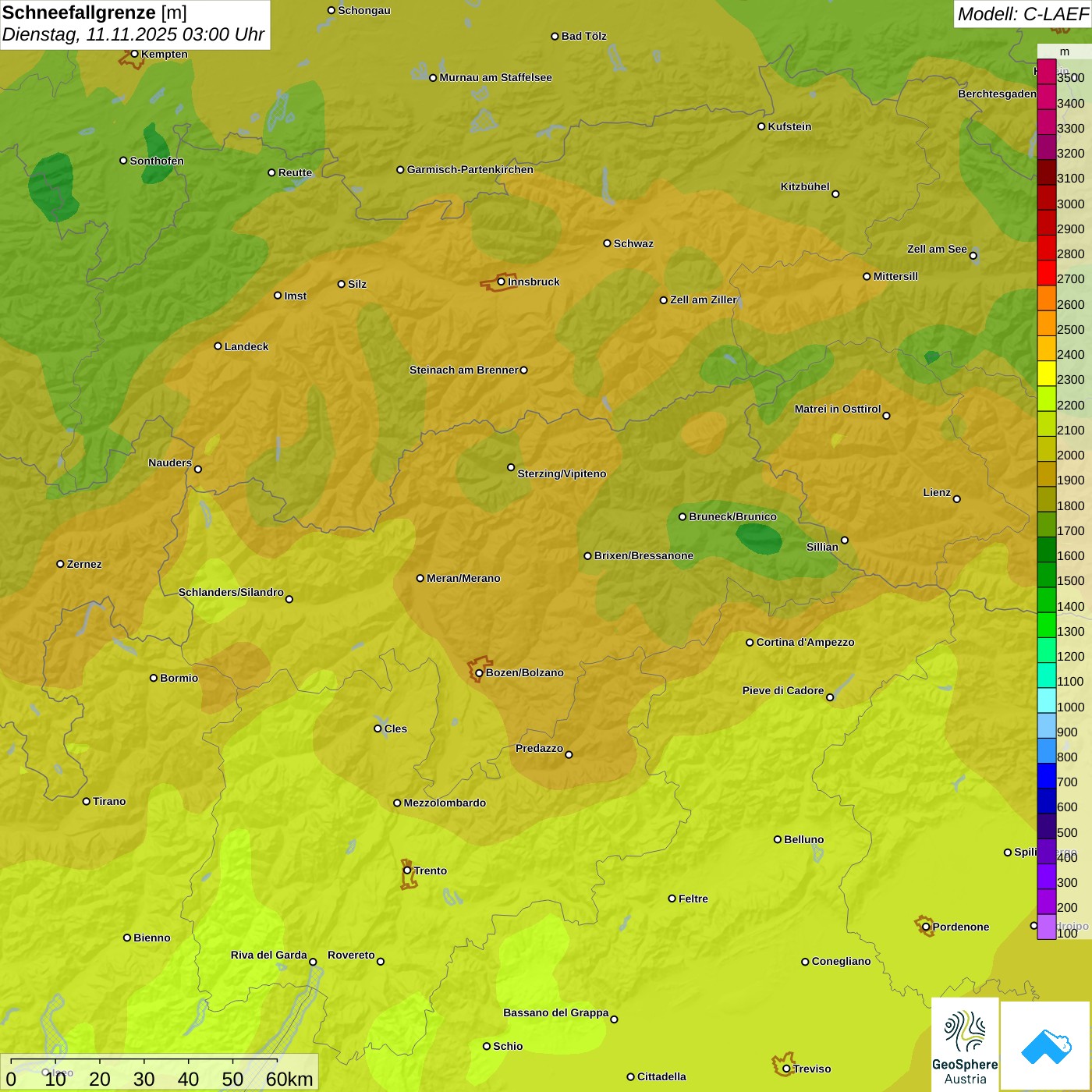Image resolution: width=1092 pixels, height=1092 pixels.
Task: Select the "Steinach am Brenner" label
Action: click(x=464, y=370)
